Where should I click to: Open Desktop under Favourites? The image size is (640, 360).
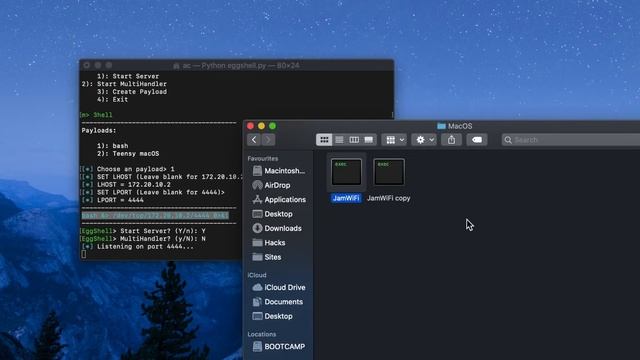tap(273, 214)
